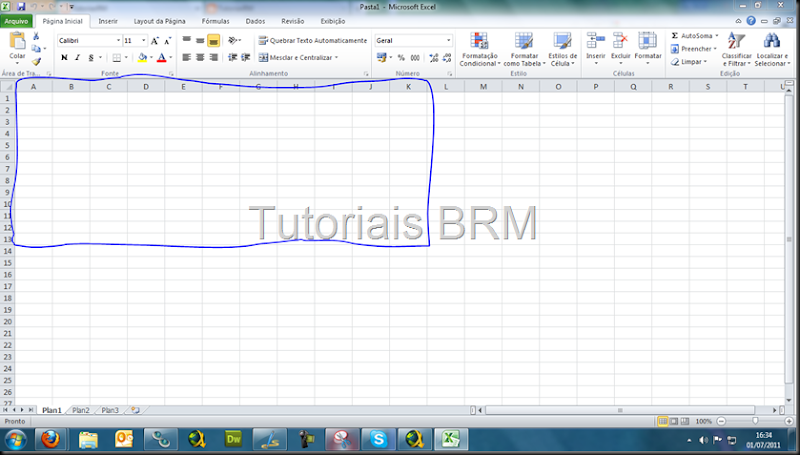Toggle middle vertical alignment

200,40
